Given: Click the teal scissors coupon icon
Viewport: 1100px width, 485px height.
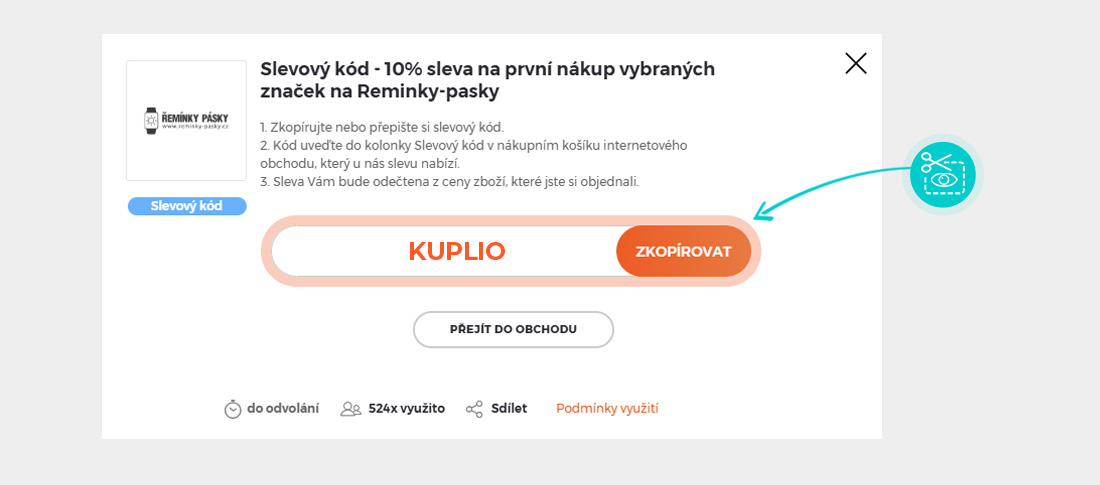Looking at the screenshot, I should pyautogui.click(x=942, y=174).
